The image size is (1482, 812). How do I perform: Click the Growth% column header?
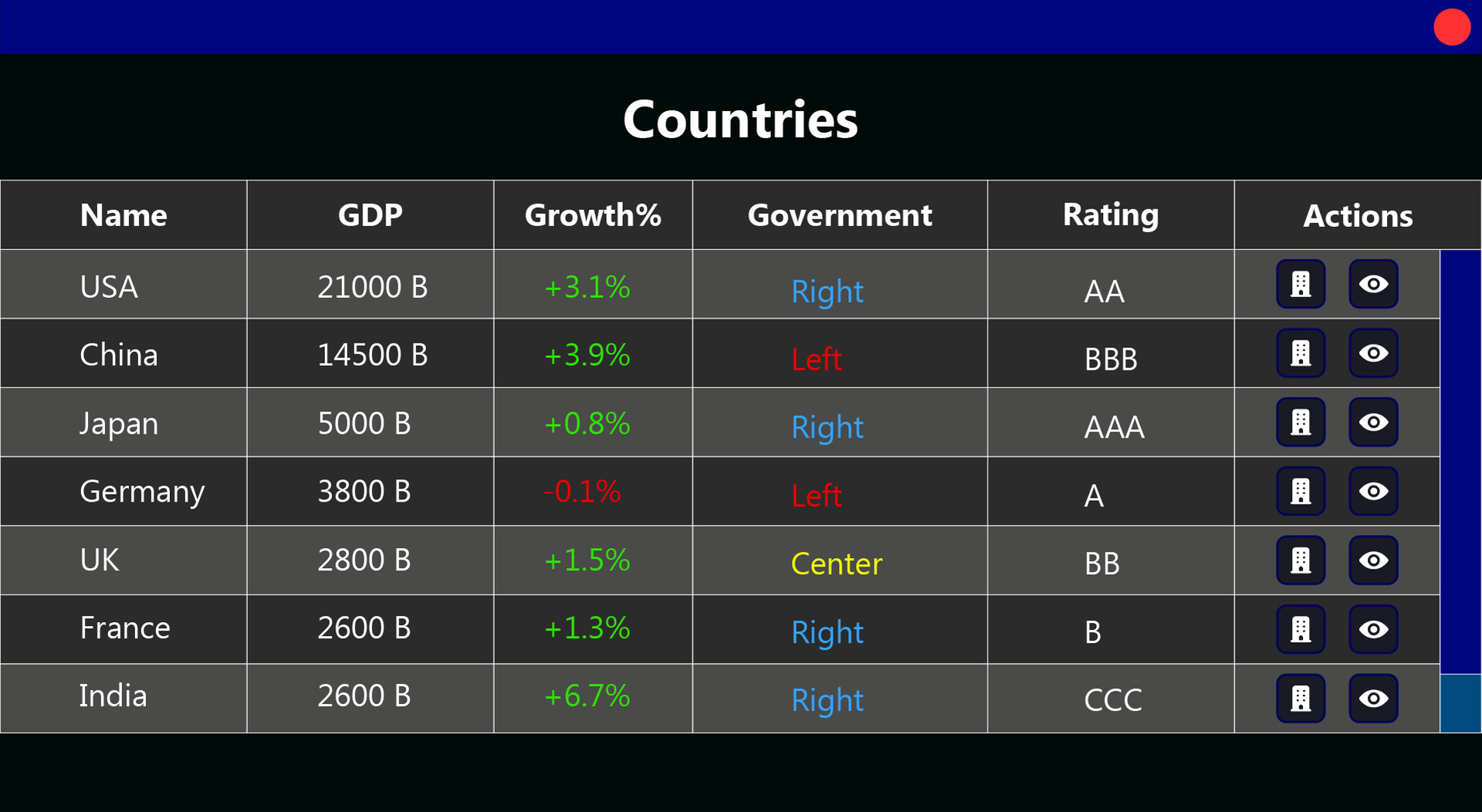click(x=593, y=215)
